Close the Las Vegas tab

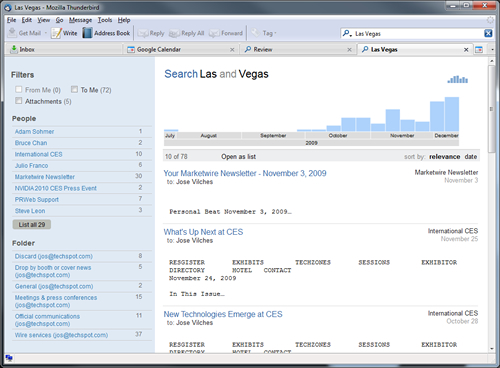pyautogui.click(x=466, y=50)
